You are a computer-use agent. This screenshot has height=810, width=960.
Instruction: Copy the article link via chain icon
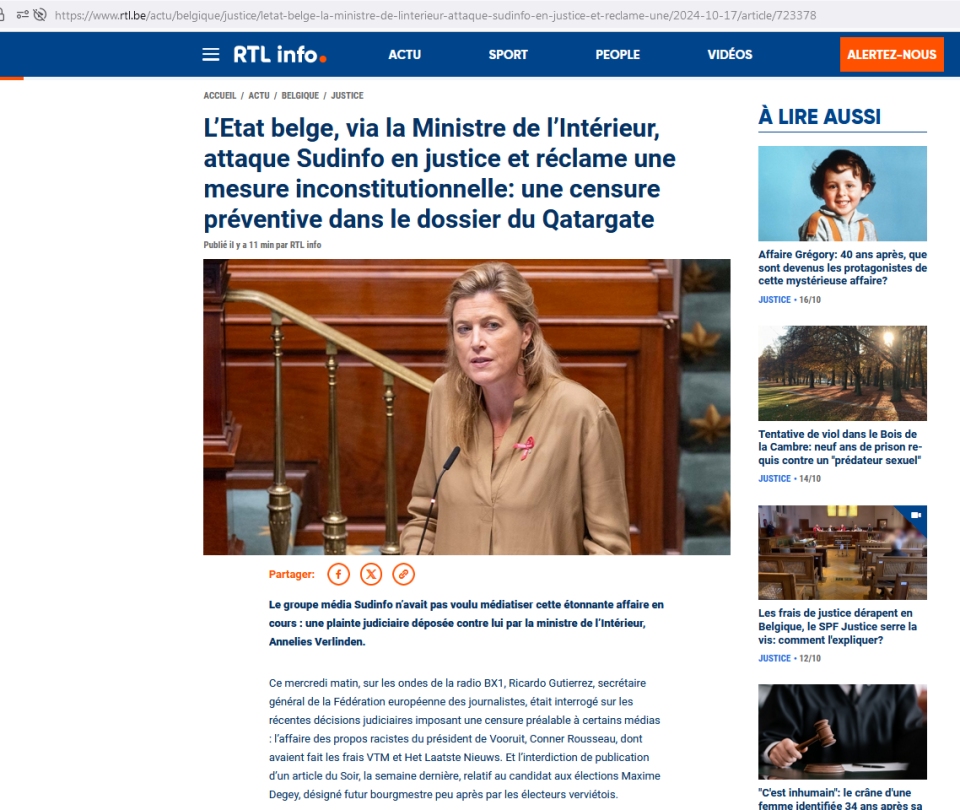coord(403,574)
